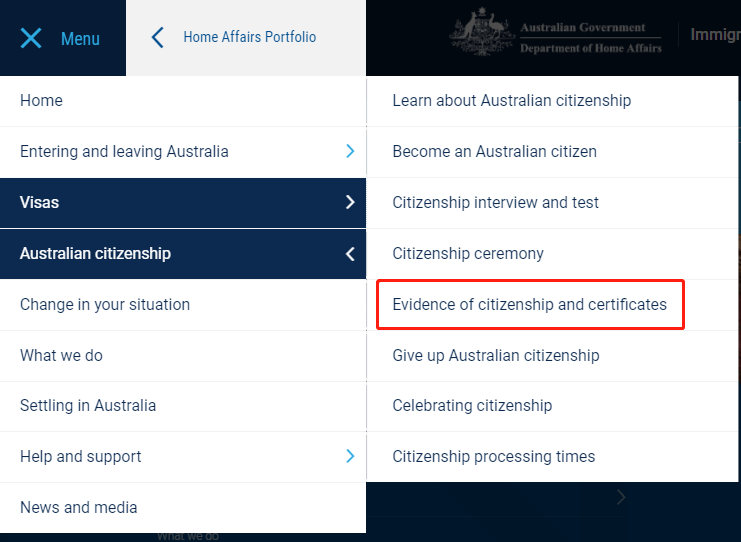Viewport: 741px width, 542px height.
Task: Go to Settling in Australia
Action: (88, 406)
